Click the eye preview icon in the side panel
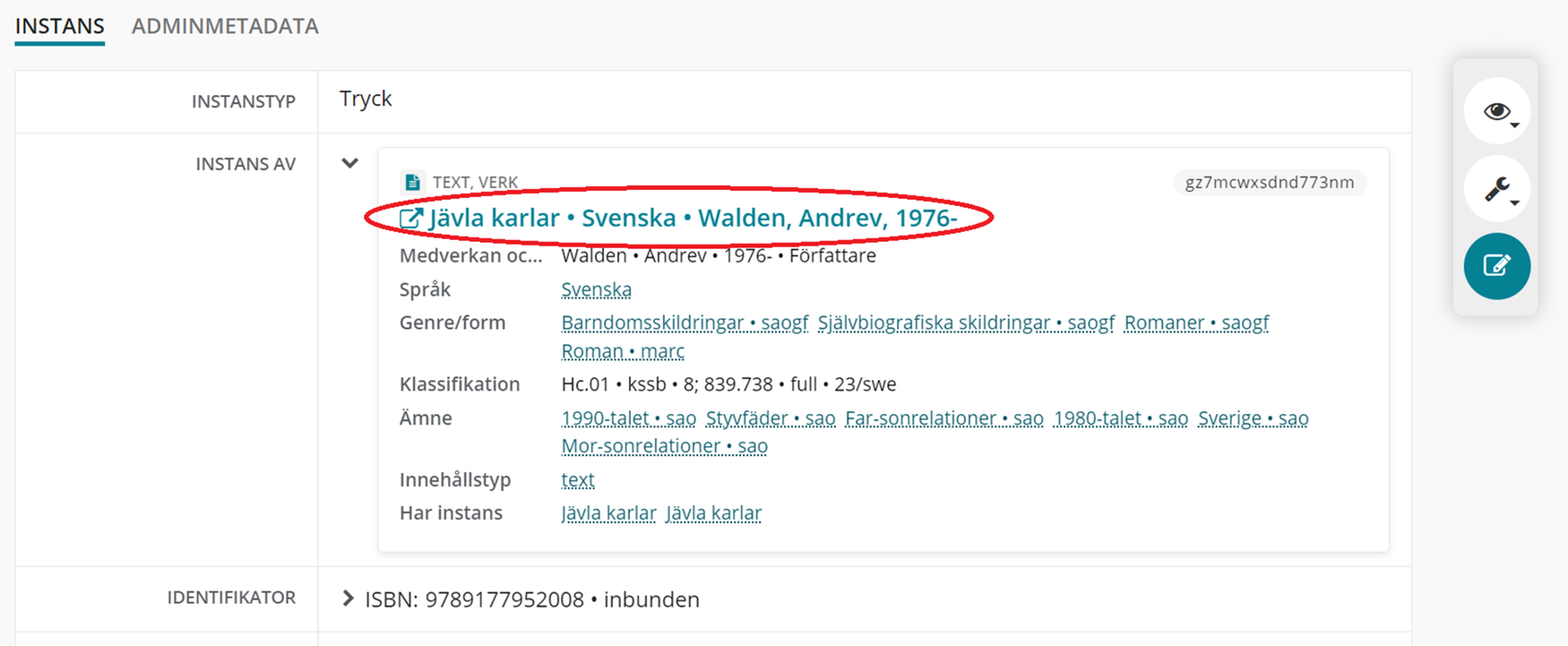This screenshot has height=646, width=1568. coord(1495,110)
